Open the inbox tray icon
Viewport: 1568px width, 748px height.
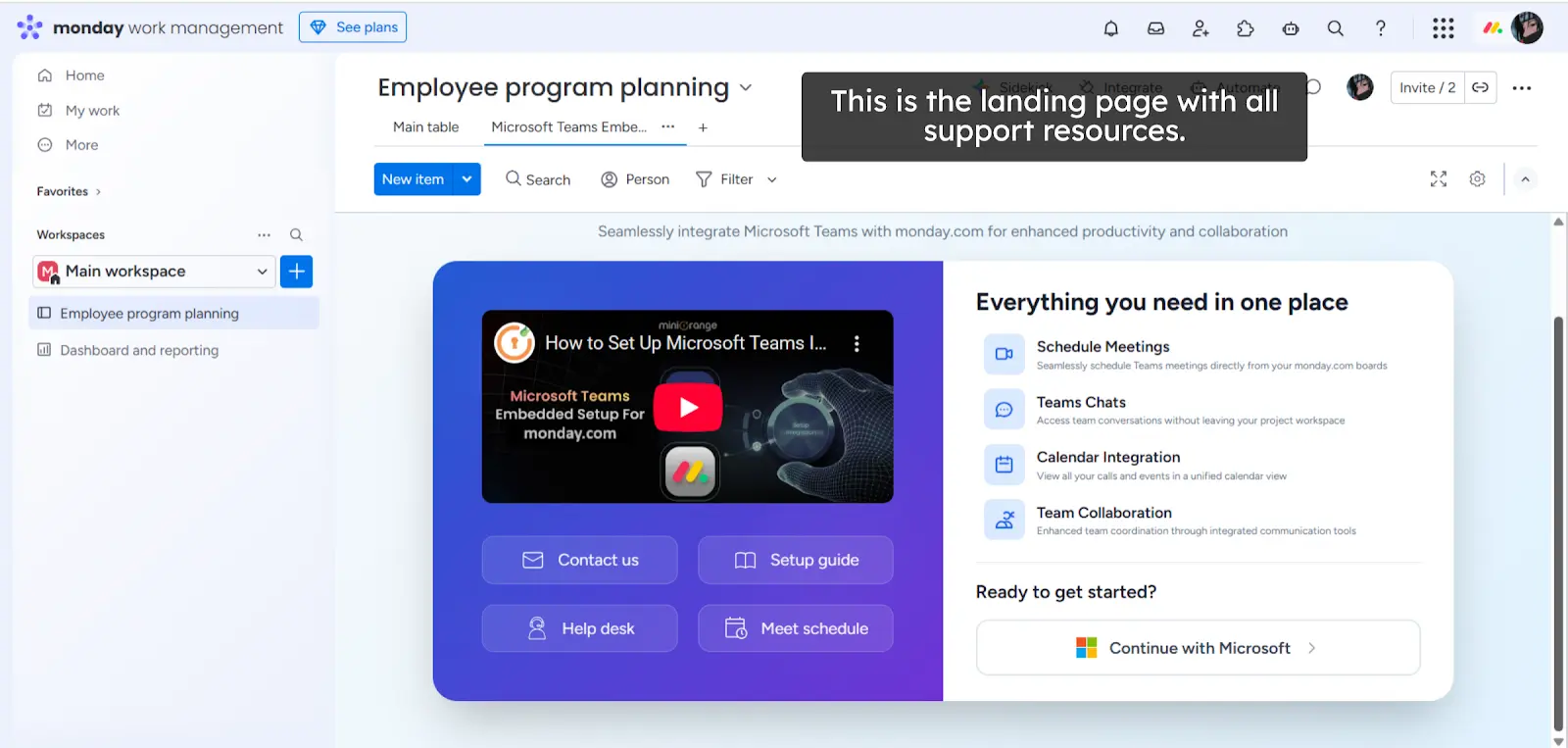click(x=1155, y=28)
